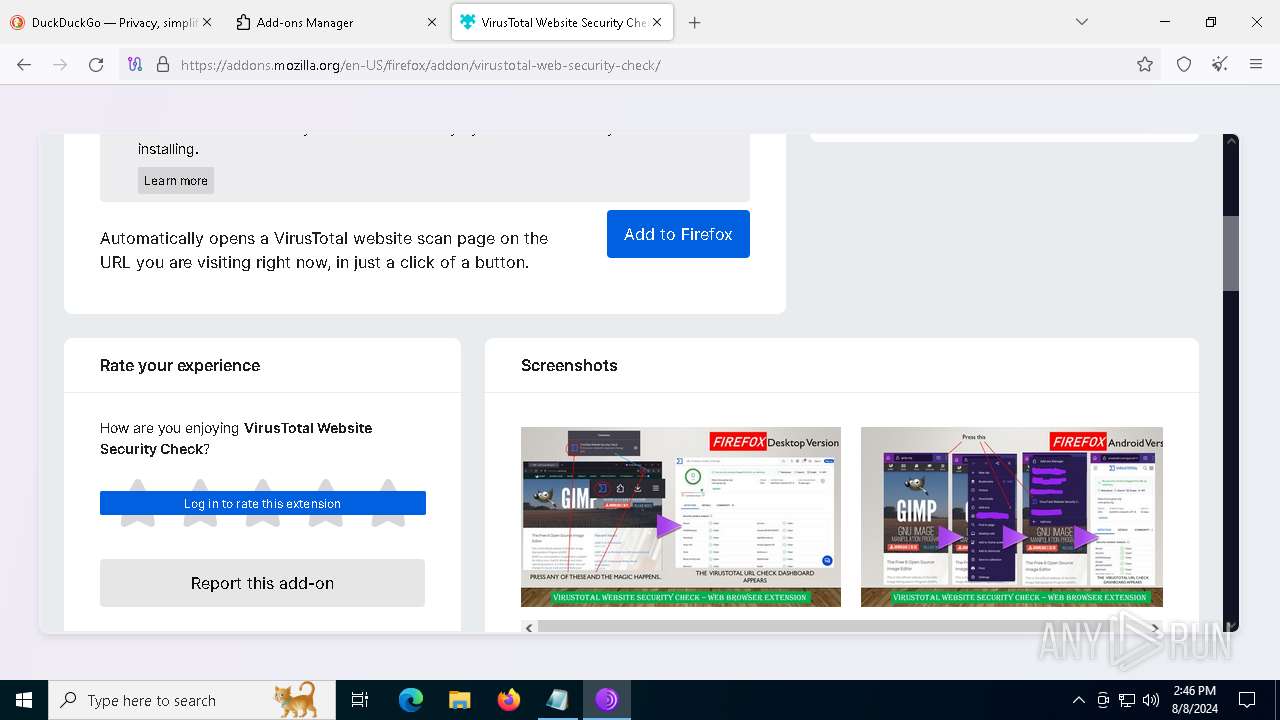Screen dimensions: 1280x720
Task: Open the shield protection icon in toolbar
Action: [1184, 64]
